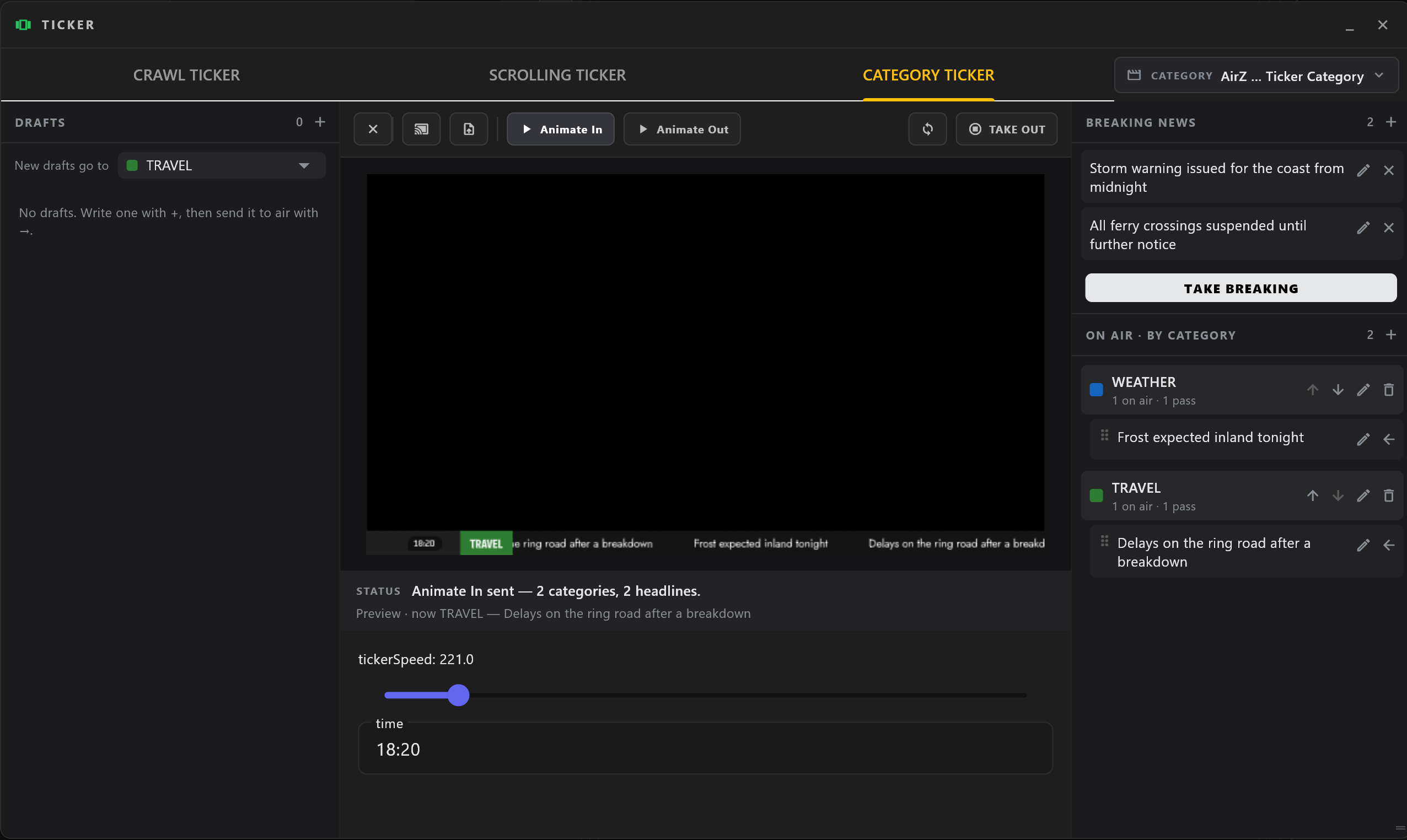The height and width of the screenshot is (840, 1407).
Task: Edit the TRAVEL category
Action: click(1363, 496)
